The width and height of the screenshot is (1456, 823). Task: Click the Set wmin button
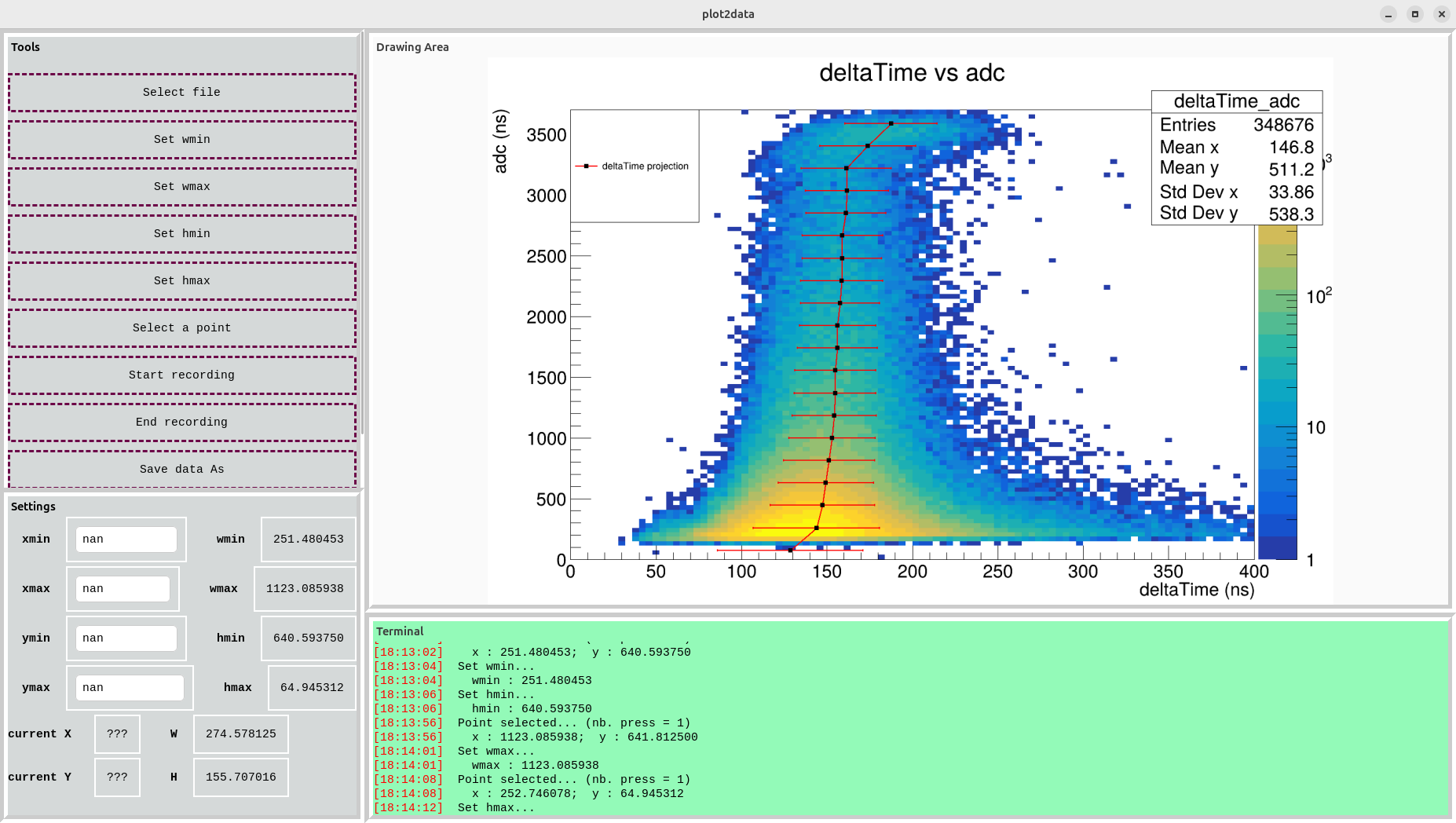pos(182,140)
